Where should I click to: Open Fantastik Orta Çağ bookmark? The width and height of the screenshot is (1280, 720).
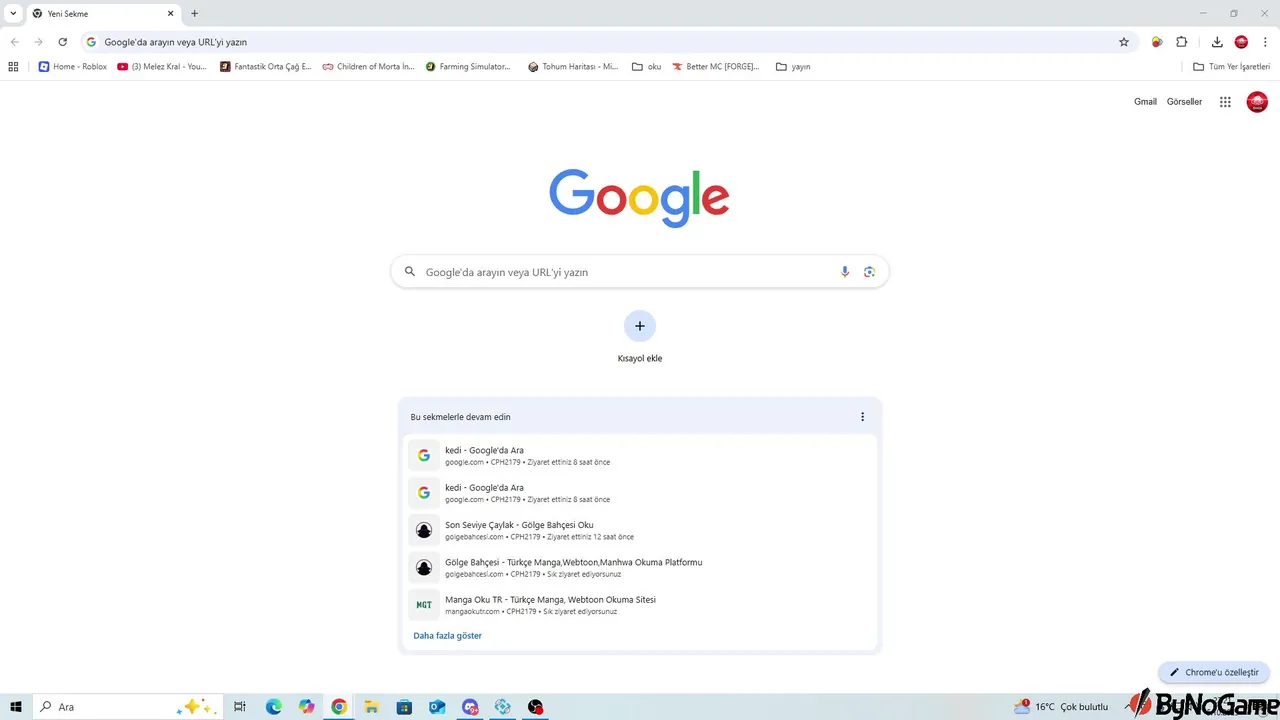click(265, 67)
